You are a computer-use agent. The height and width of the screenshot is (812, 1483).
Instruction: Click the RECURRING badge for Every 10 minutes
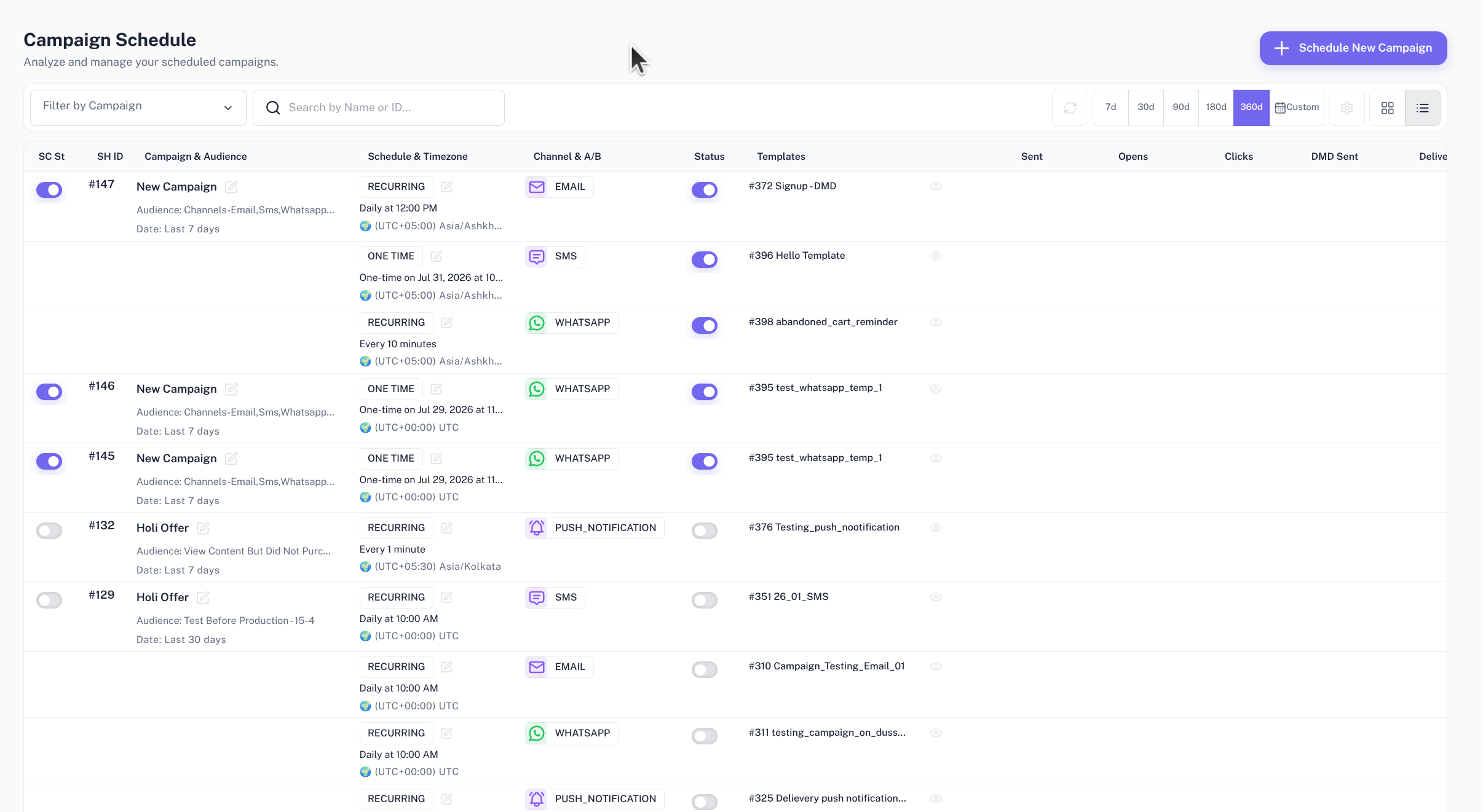pyautogui.click(x=396, y=323)
